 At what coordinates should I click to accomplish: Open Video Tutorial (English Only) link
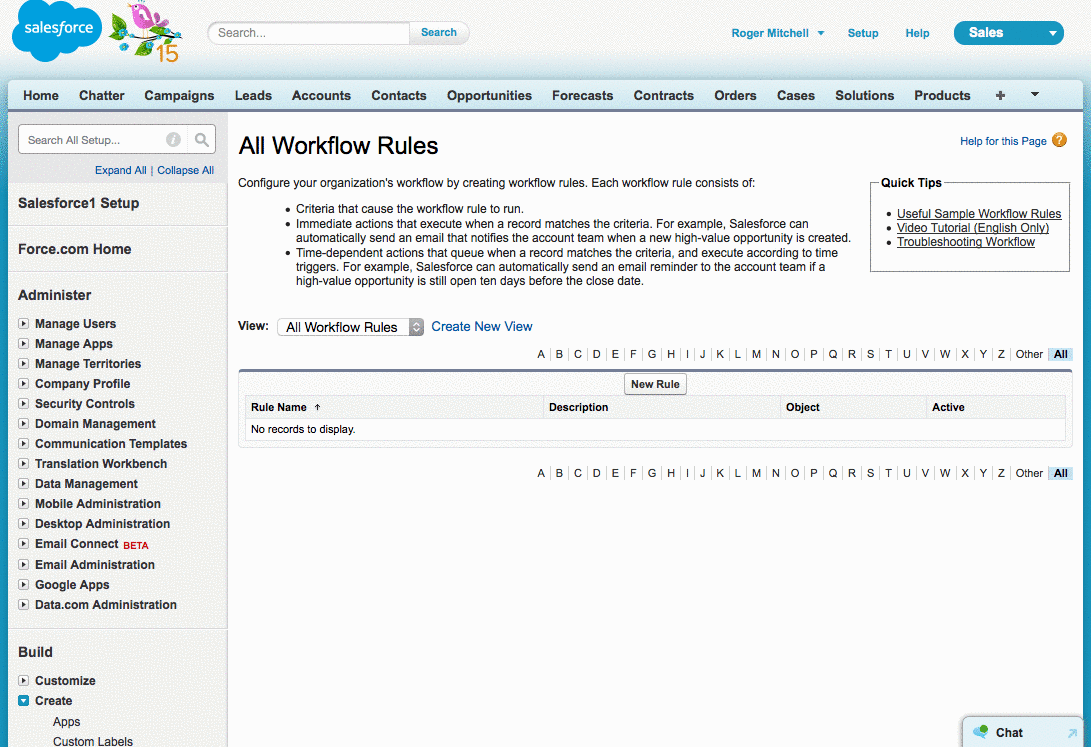click(x=973, y=227)
